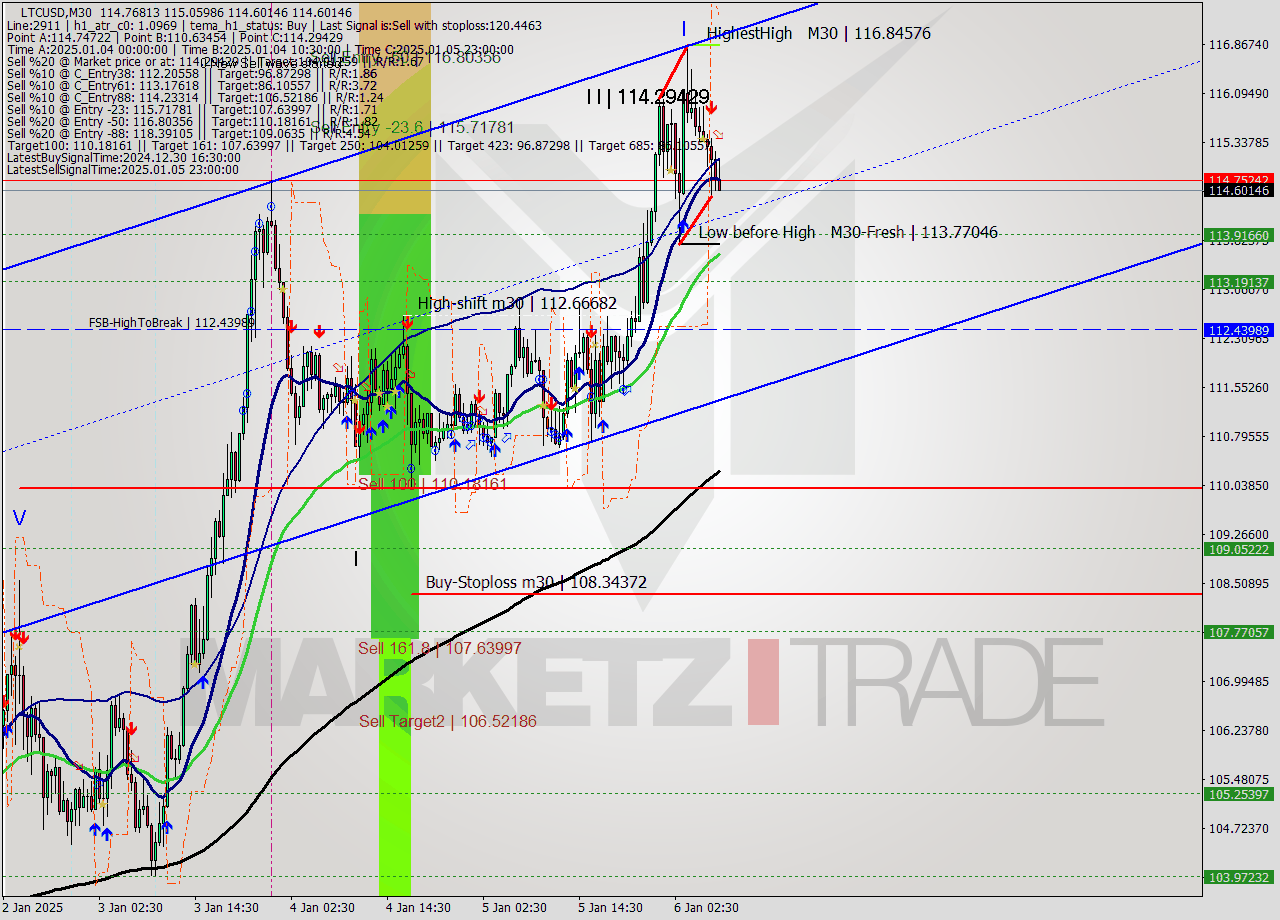Click the 2 Jan 2025 date label
1280x920 pixels.
click(x=32, y=908)
